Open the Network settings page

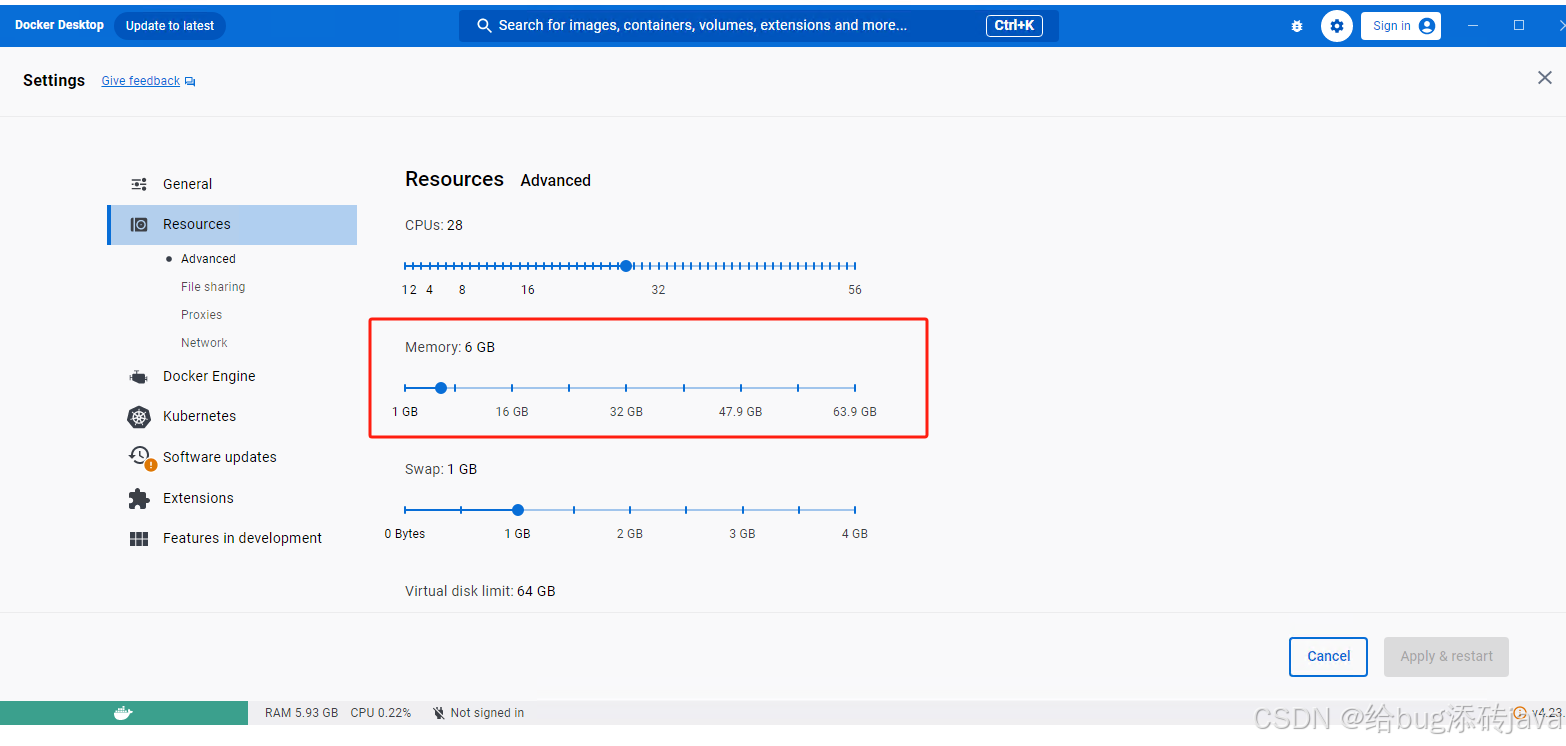pyautogui.click(x=204, y=342)
